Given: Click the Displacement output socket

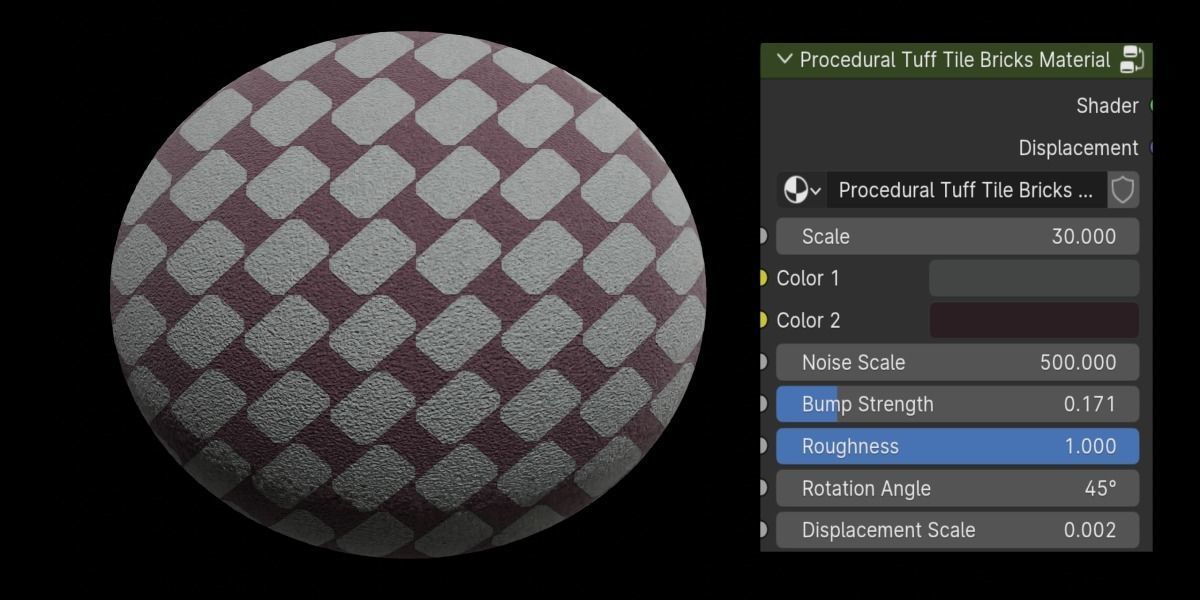Looking at the screenshot, I should (1151, 147).
